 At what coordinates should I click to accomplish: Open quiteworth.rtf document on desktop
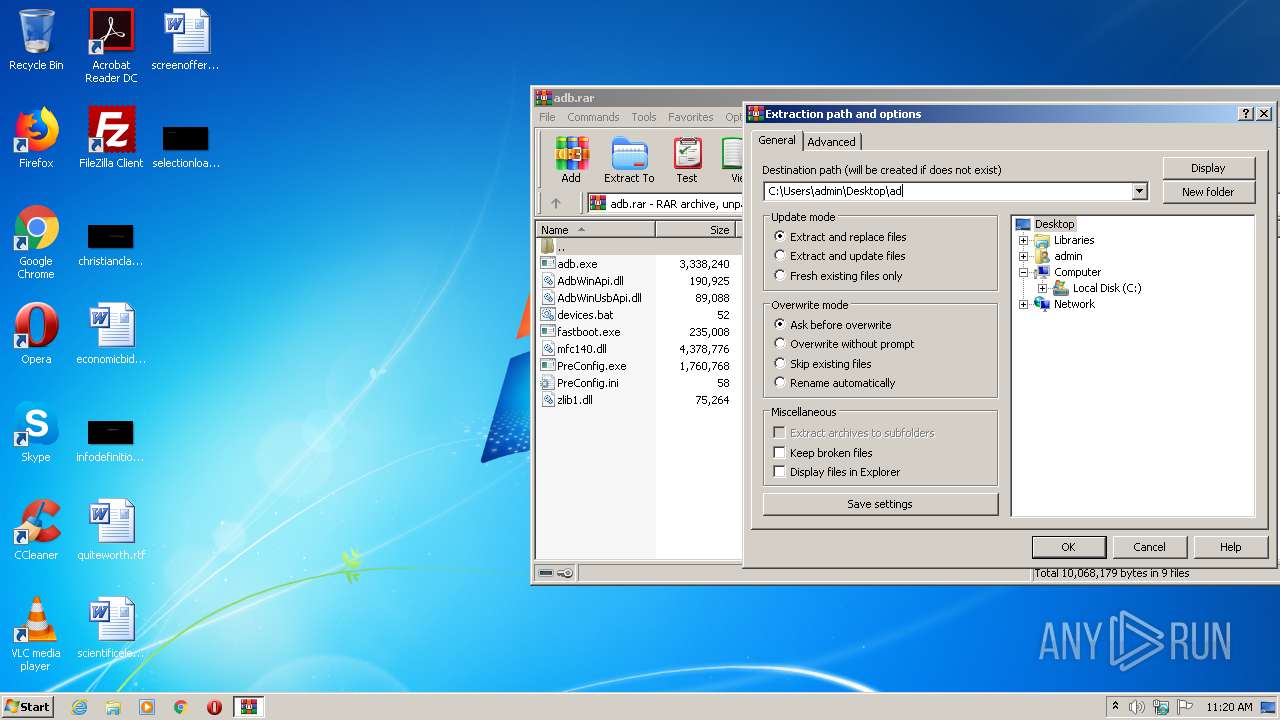[x=111, y=530]
